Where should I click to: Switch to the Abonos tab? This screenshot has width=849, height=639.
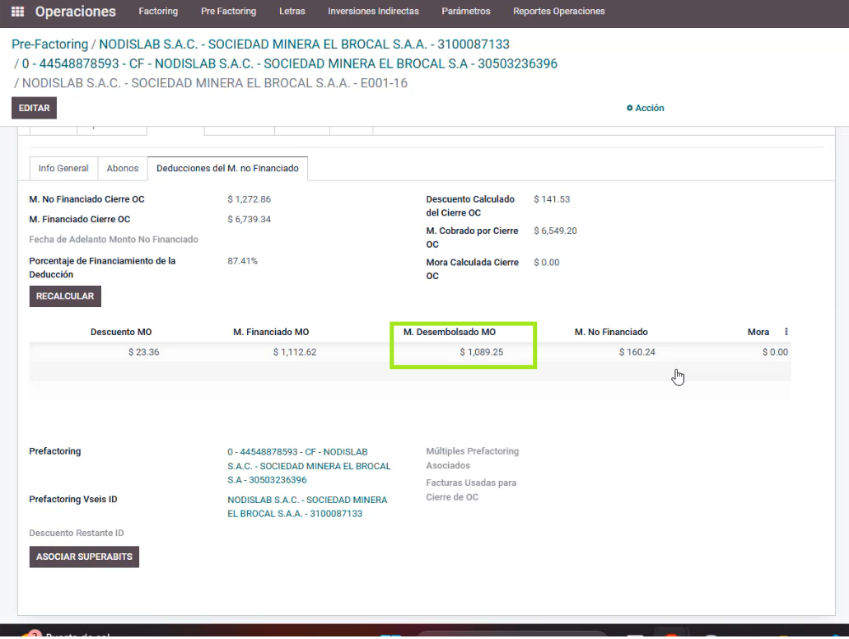tap(122, 168)
